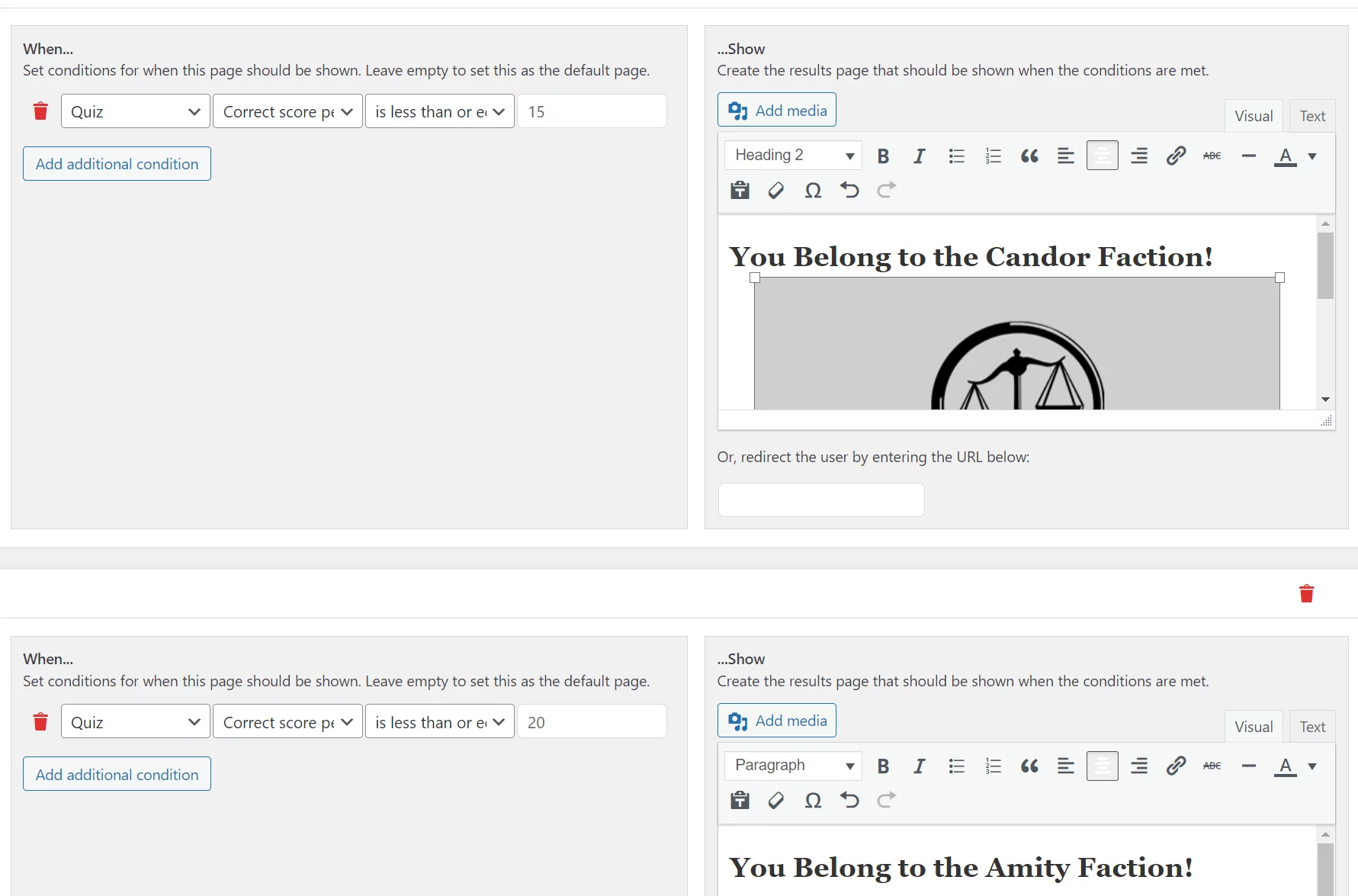Open the Paragraph format dropdown
The image size is (1358, 896).
coord(793,766)
